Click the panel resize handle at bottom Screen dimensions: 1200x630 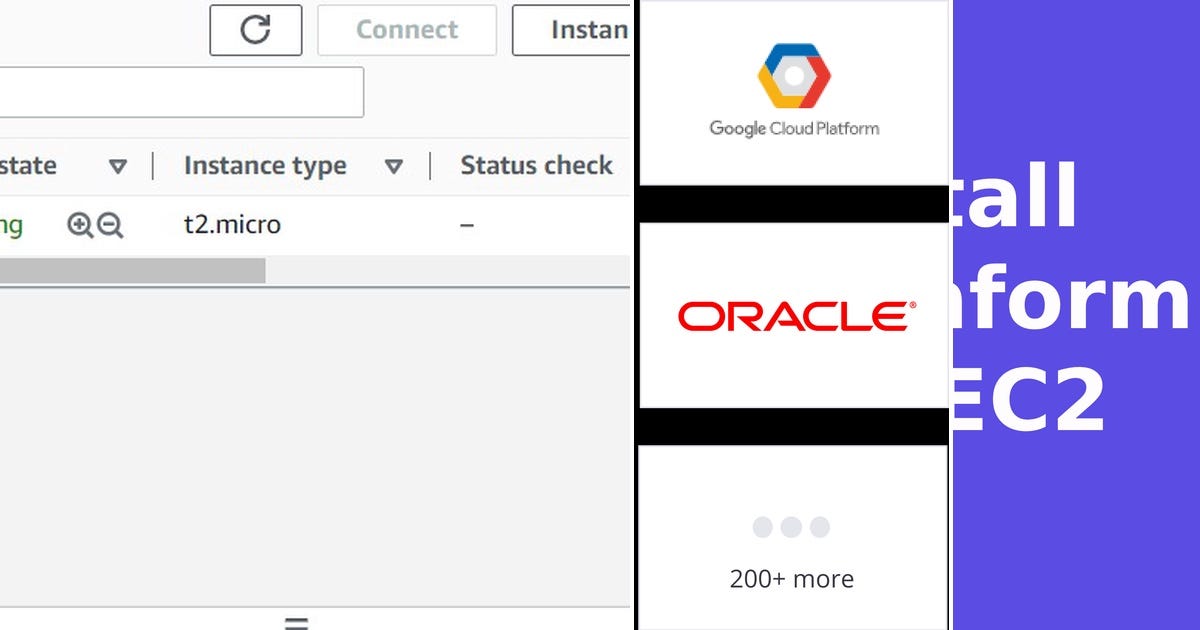point(296,622)
